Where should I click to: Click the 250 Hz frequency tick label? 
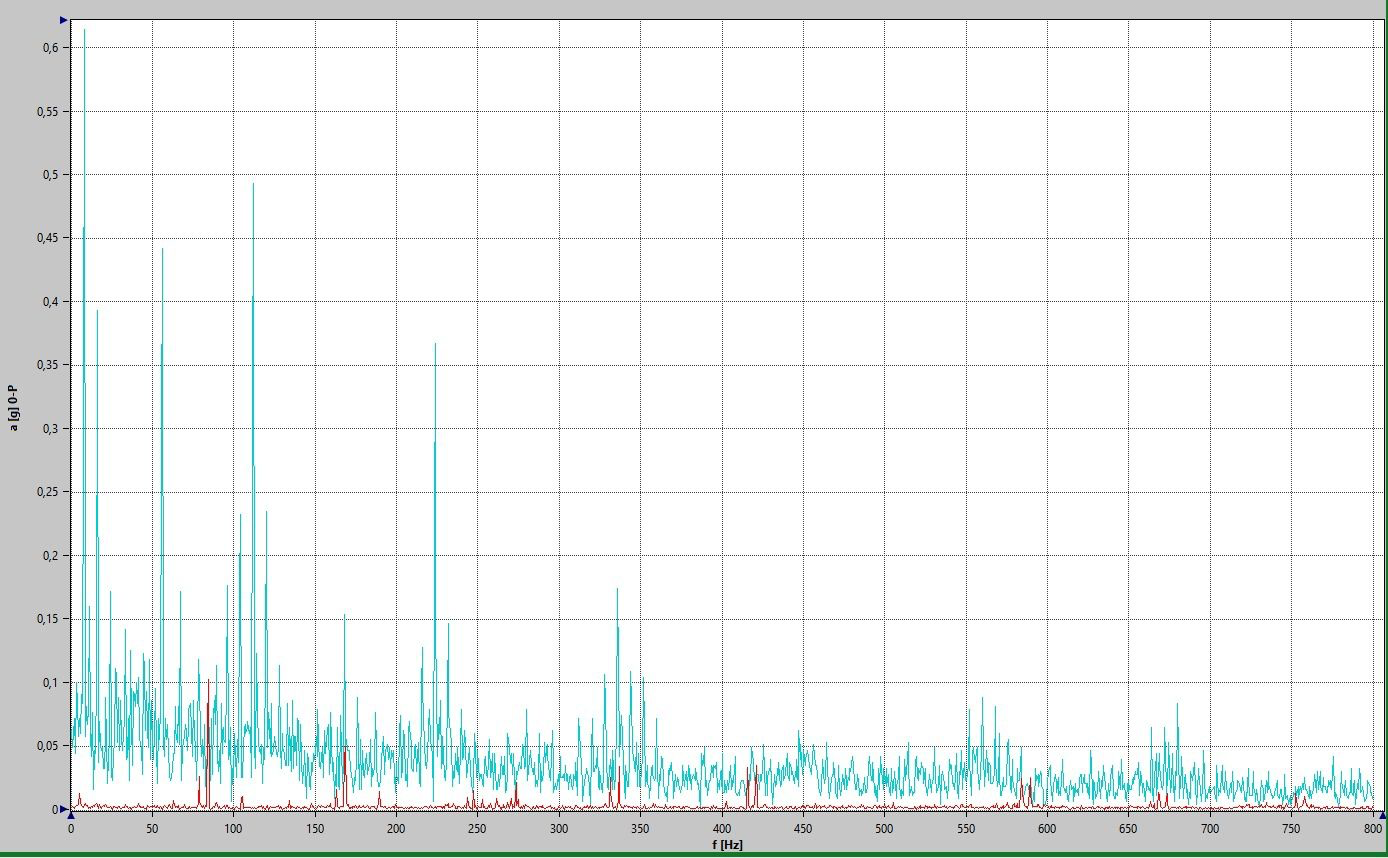[x=477, y=829]
